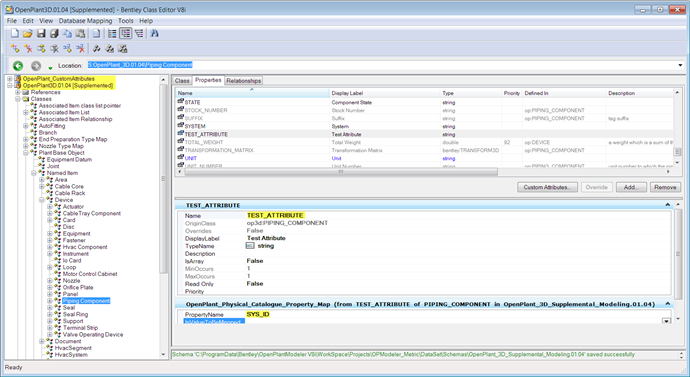Sort by the Defined In column header
690x377 pixels.
564,93
